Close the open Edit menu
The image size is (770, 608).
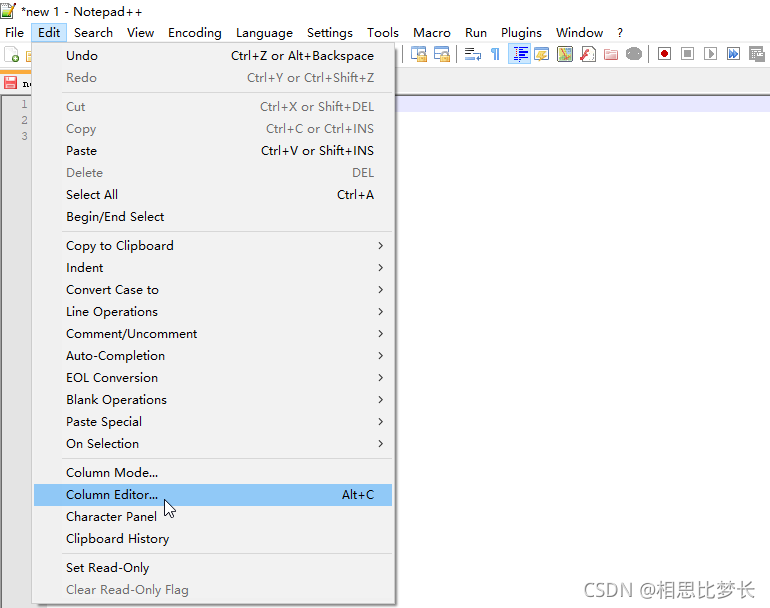49,33
